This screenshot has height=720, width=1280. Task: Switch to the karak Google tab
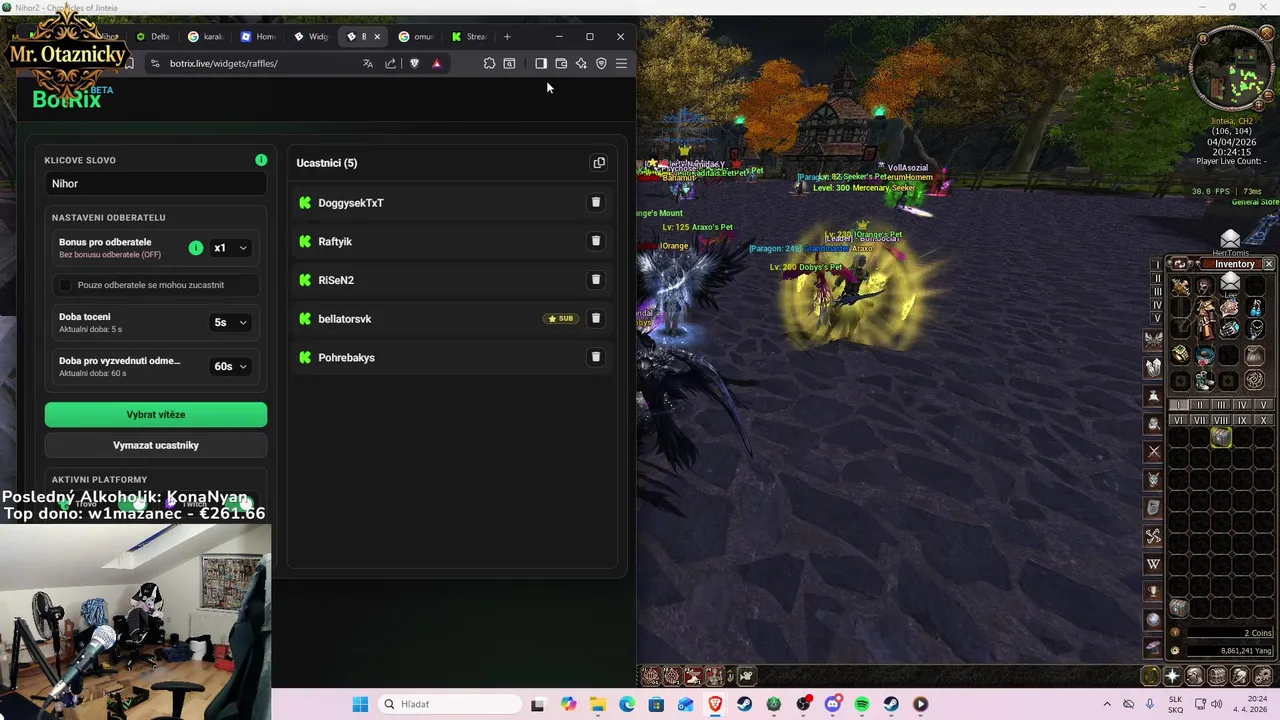coord(208,37)
